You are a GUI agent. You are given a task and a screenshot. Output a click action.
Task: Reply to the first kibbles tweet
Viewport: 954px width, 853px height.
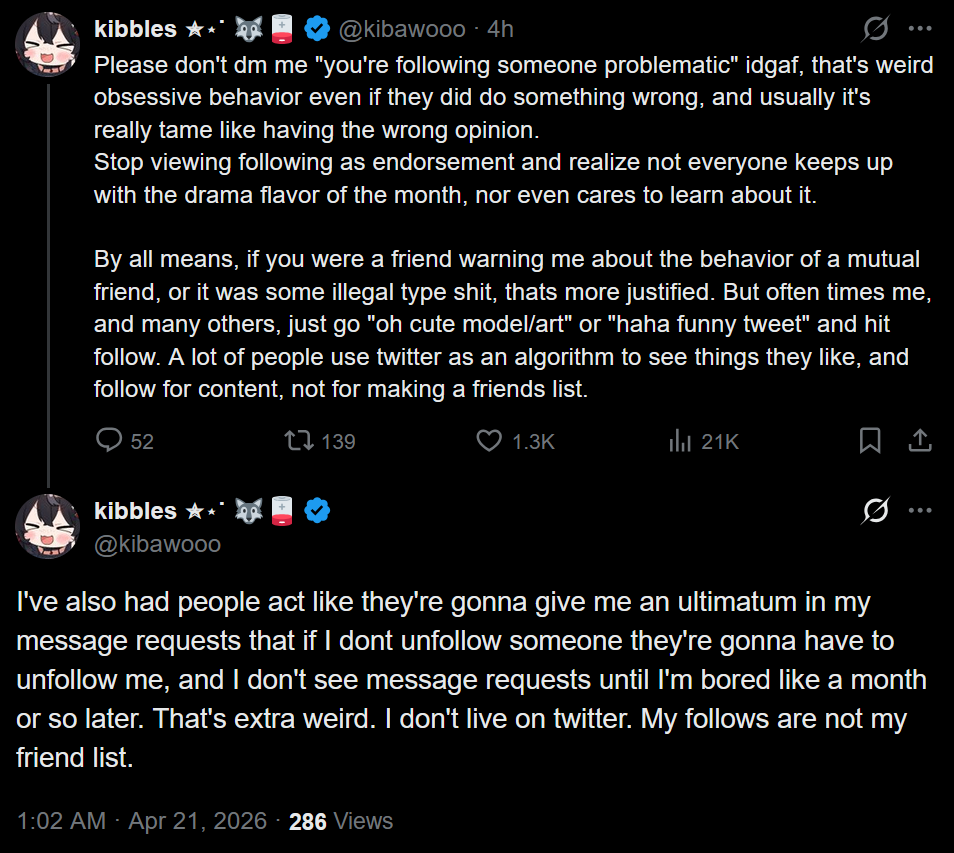click(x=109, y=440)
